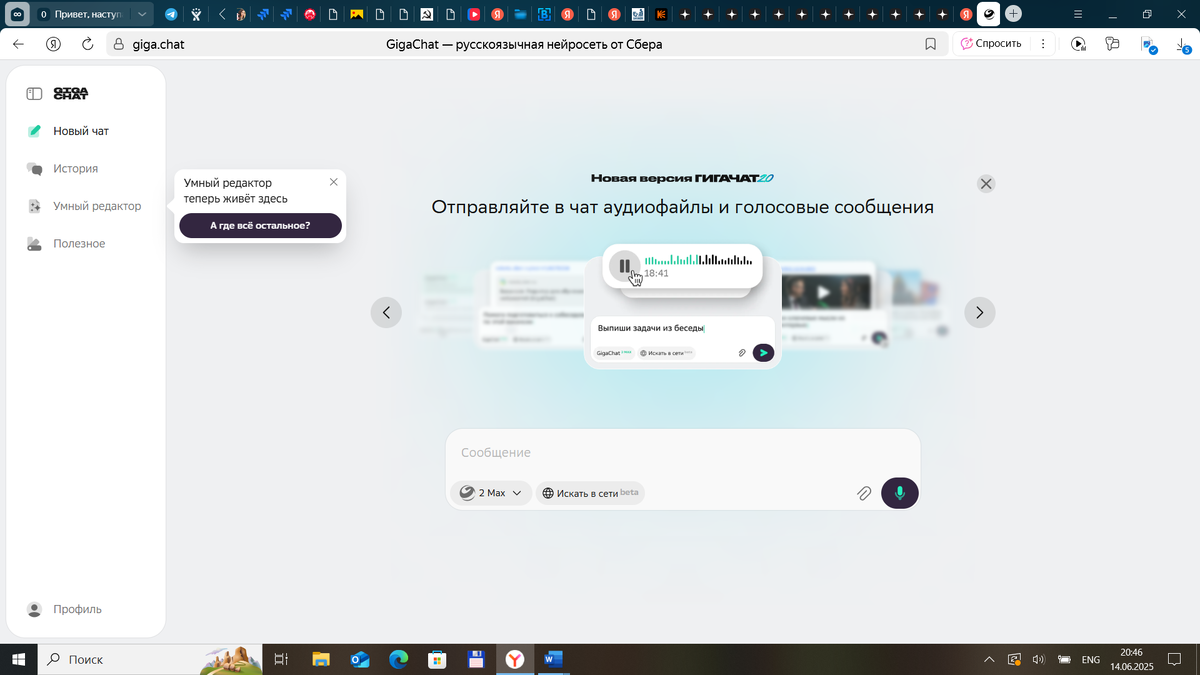Click the Сообщение input field
The width and height of the screenshot is (1200, 675).
pyautogui.click(x=682, y=453)
